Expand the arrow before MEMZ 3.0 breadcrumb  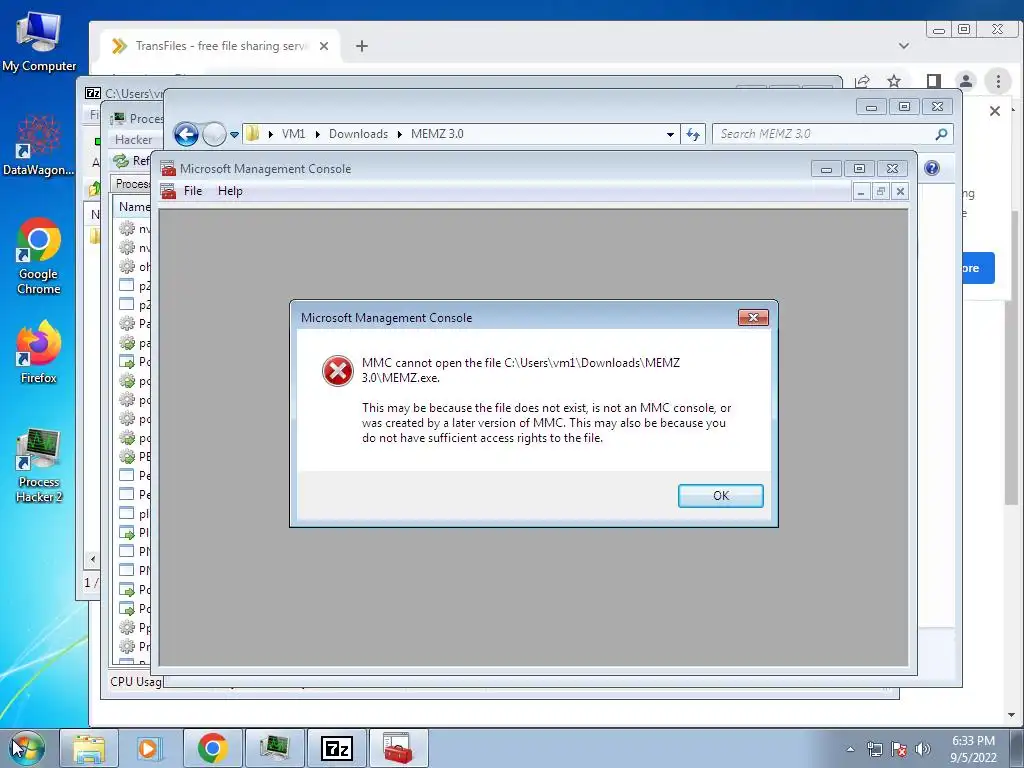tap(399, 134)
